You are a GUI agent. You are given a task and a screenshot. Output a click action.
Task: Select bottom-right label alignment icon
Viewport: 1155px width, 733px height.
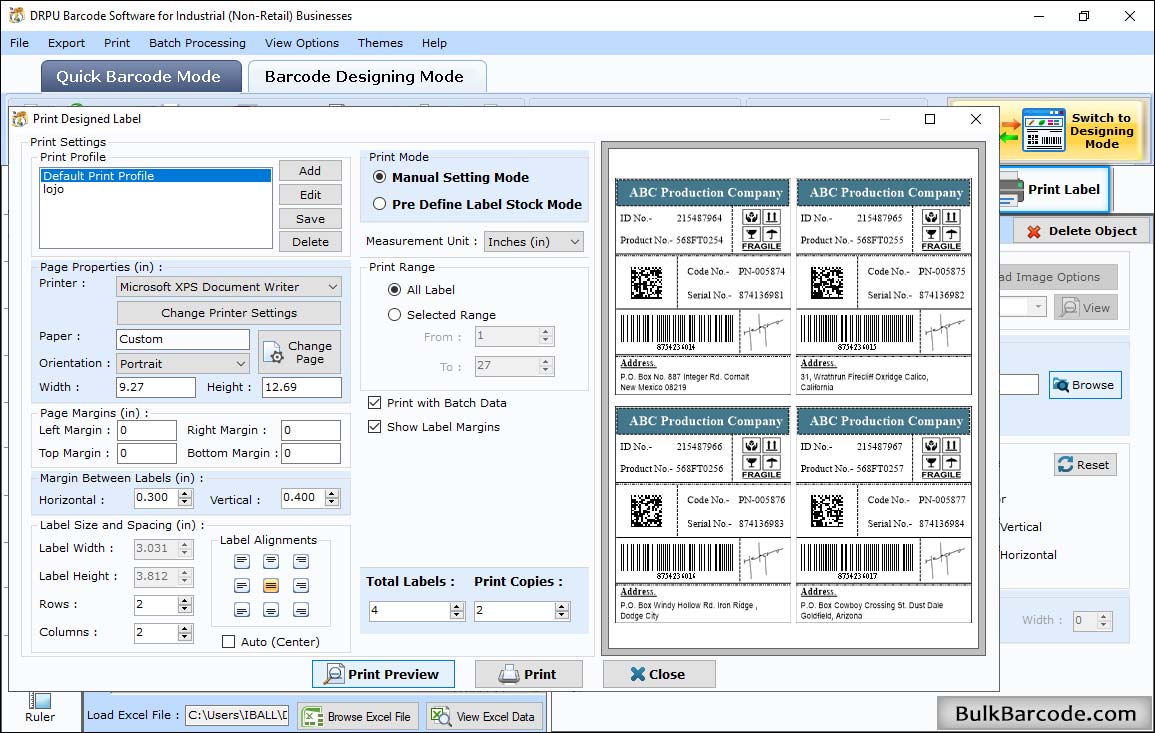click(x=301, y=610)
